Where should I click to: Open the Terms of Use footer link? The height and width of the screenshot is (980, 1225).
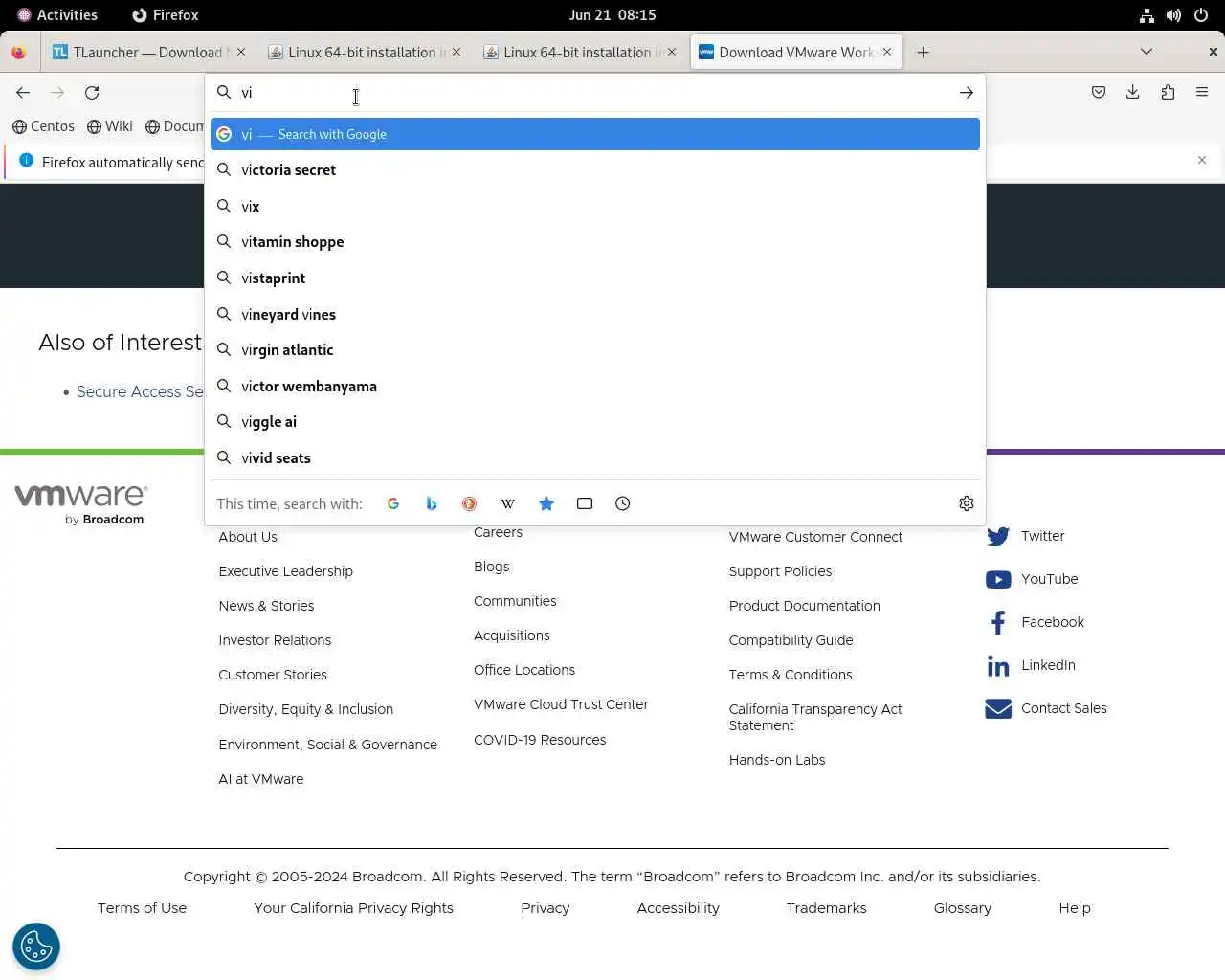[x=142, y=908]
